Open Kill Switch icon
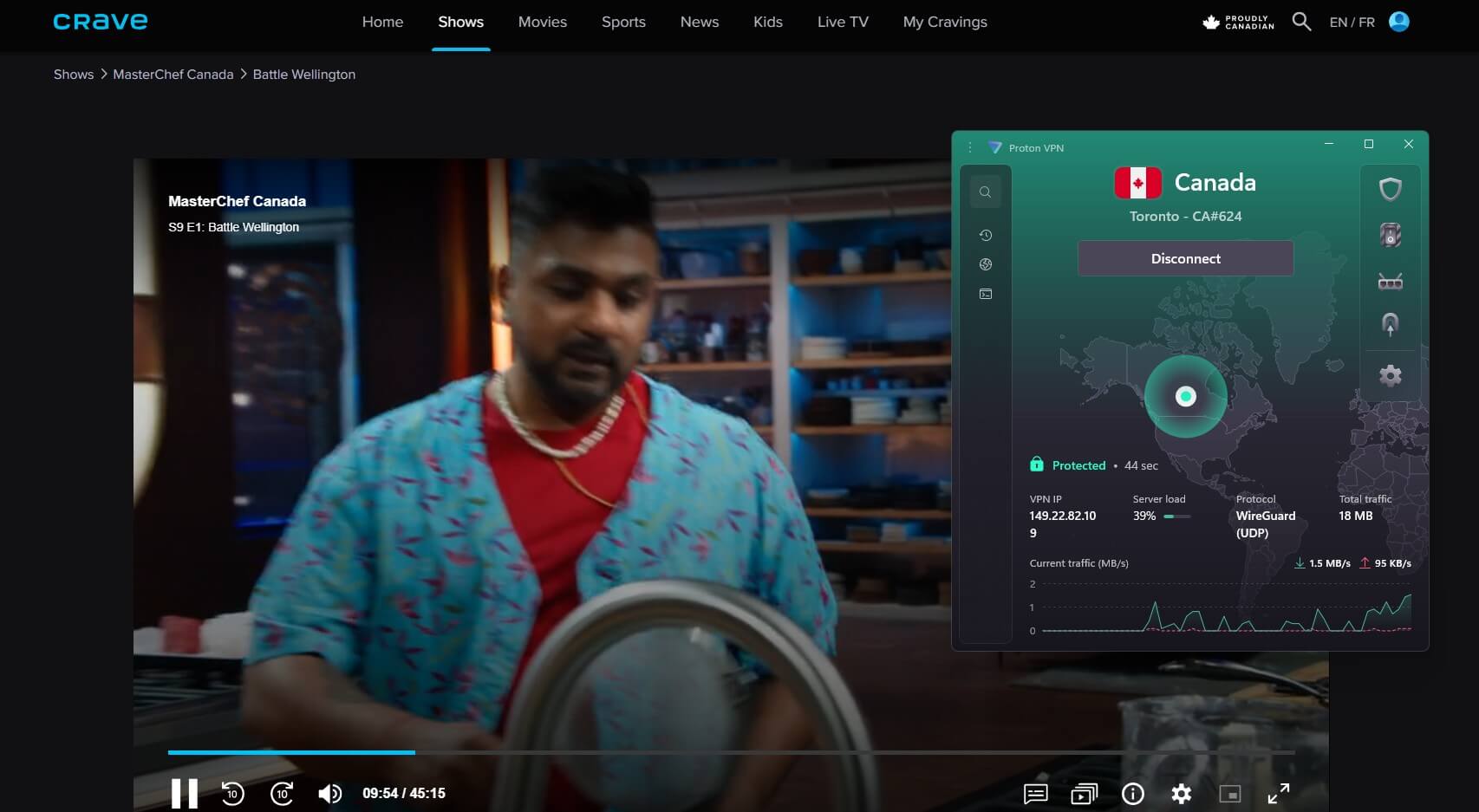The height and width of the screenshot is (812, 1479). coord(1391,235)
